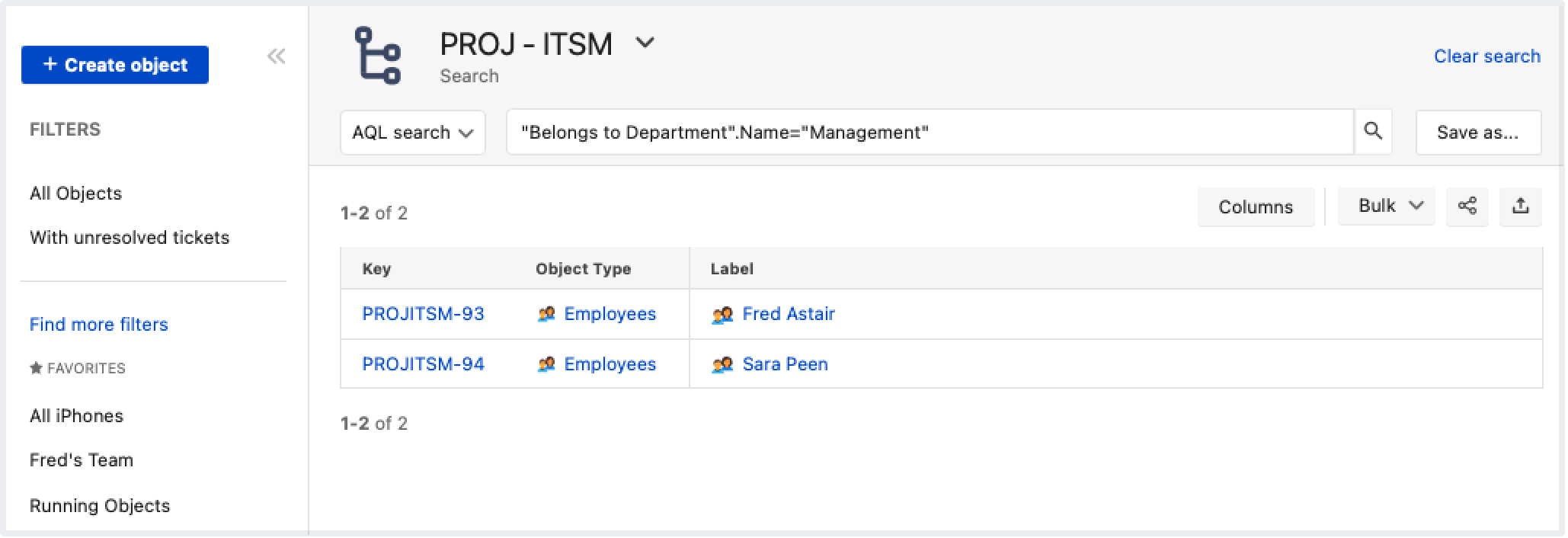Viewport: 1568px width, 538px height.
Task: Collapse the sidebar with double-chevron icon
Action: [276, 56]
